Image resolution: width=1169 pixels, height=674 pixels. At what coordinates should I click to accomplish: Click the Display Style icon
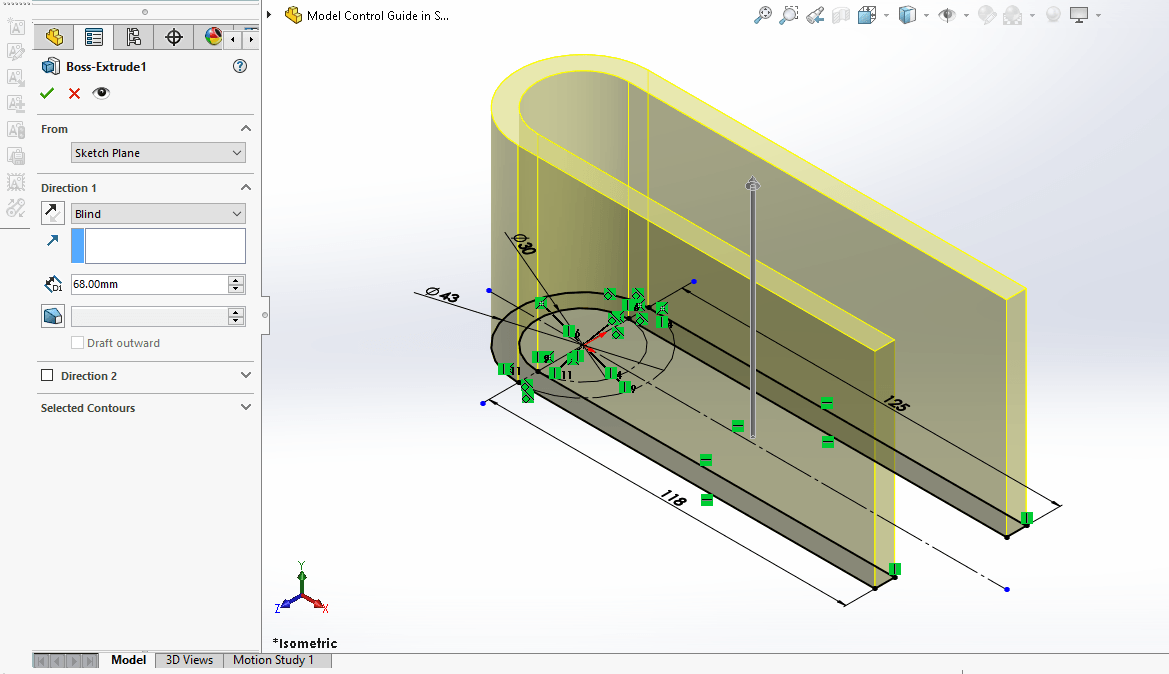pyautogui.click(x=908, y=14)
